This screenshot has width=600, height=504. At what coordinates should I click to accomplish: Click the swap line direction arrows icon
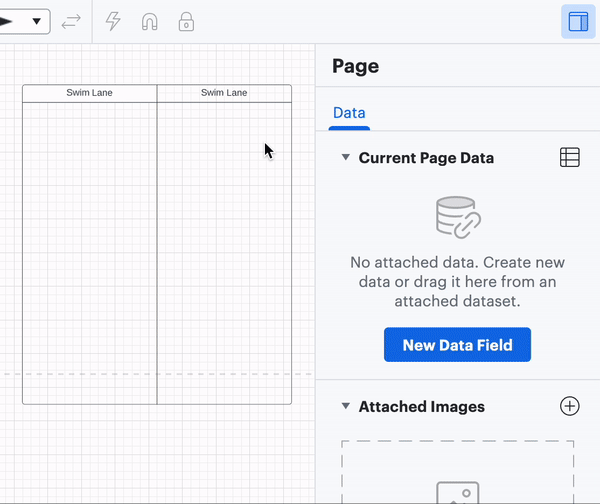pyautogui.click(x=71, y=21)
